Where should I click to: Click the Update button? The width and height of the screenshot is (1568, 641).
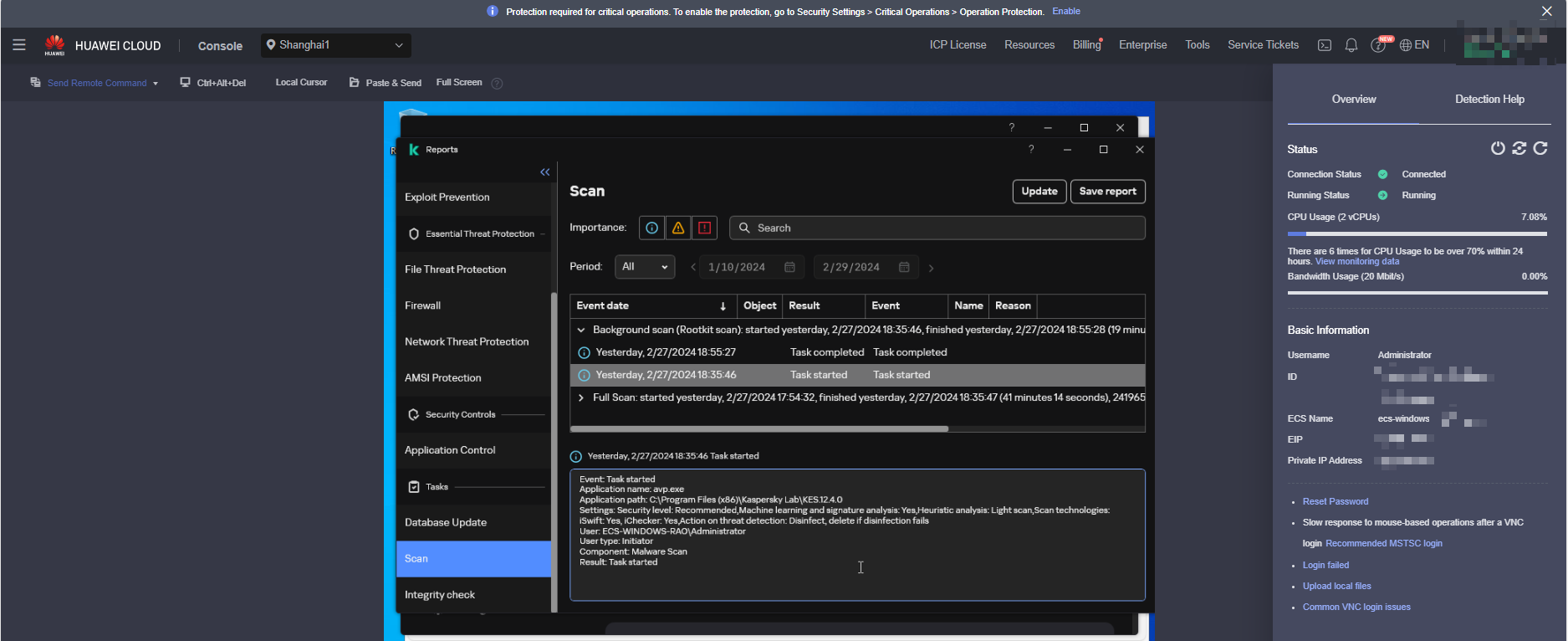[1039, 192]
